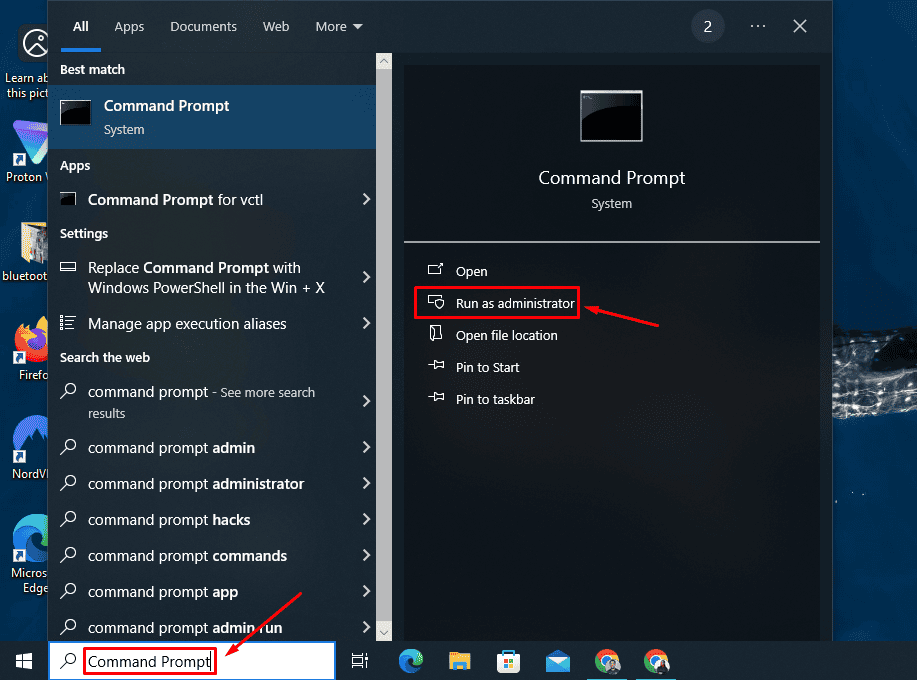Click the large Command Prompt preview icon
Viewport: 917px width, 680px height.
click(x=611, y=116)
